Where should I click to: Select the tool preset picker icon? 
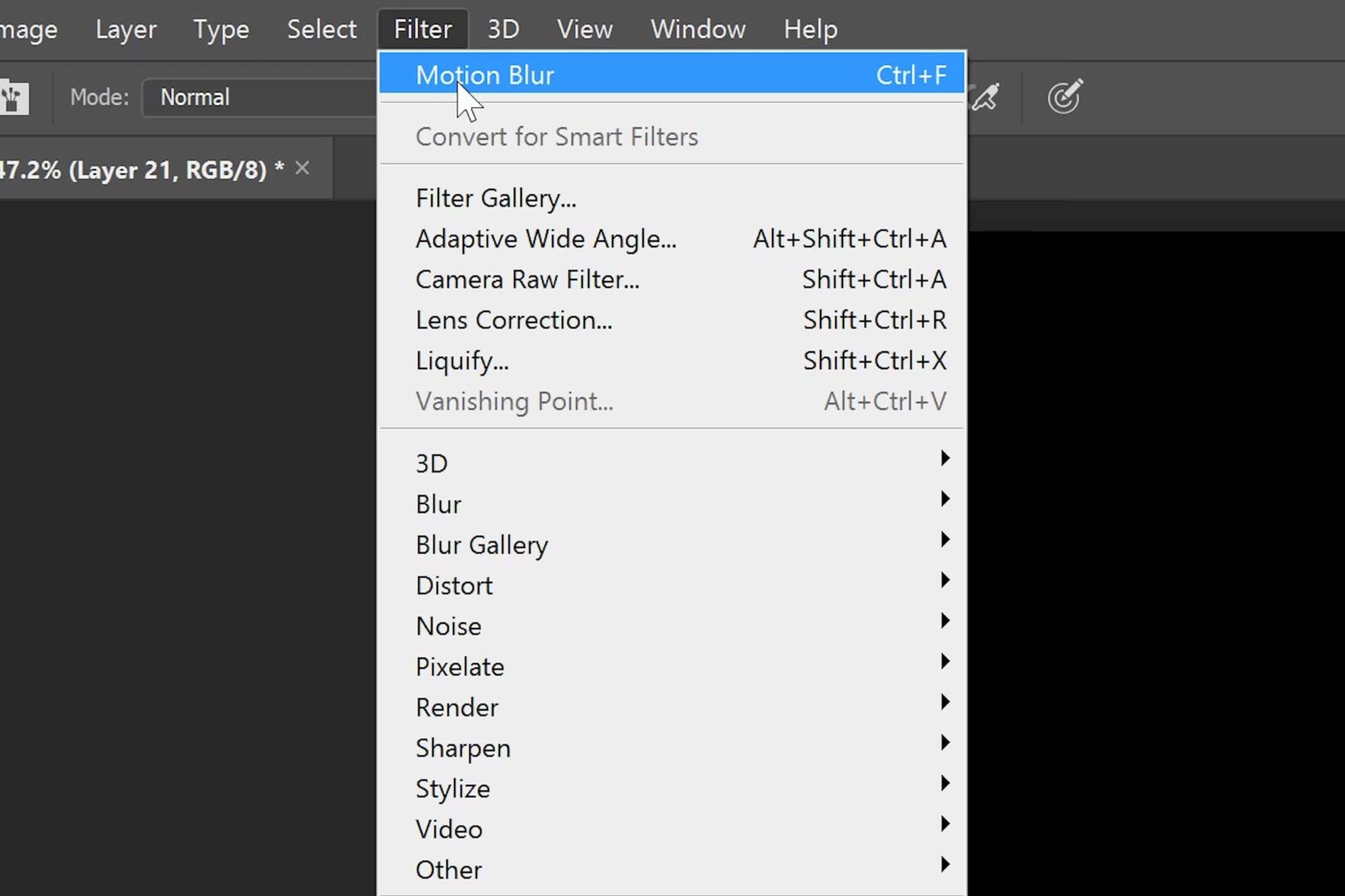pos(14,96)
